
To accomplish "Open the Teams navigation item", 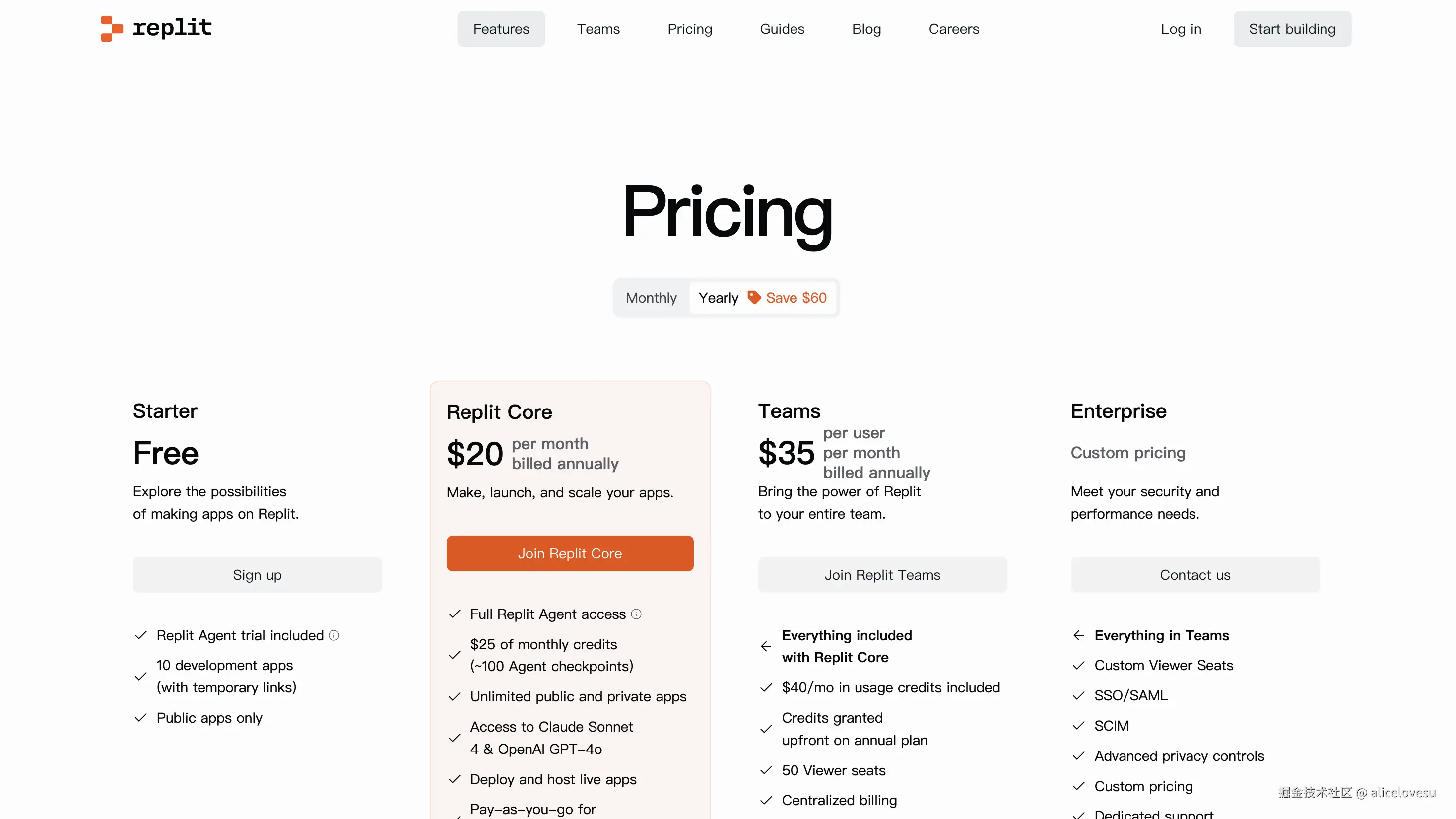I will tap(598, 29).
